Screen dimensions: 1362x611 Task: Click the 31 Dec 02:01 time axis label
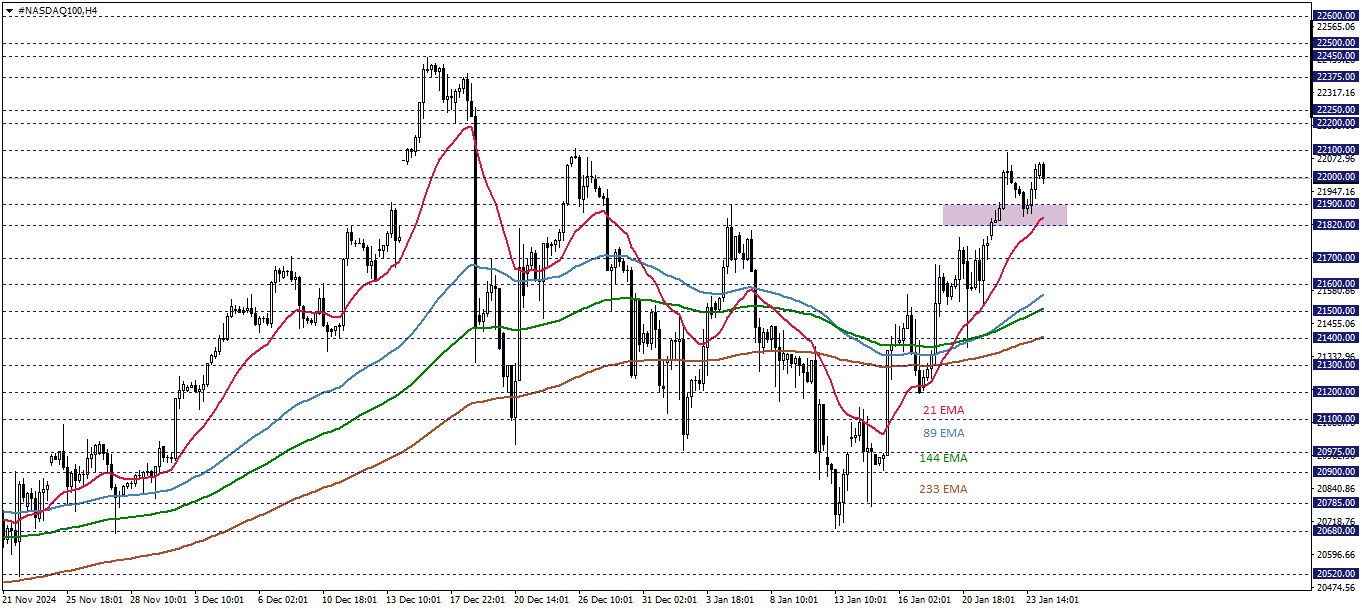(x=670, y=601)
